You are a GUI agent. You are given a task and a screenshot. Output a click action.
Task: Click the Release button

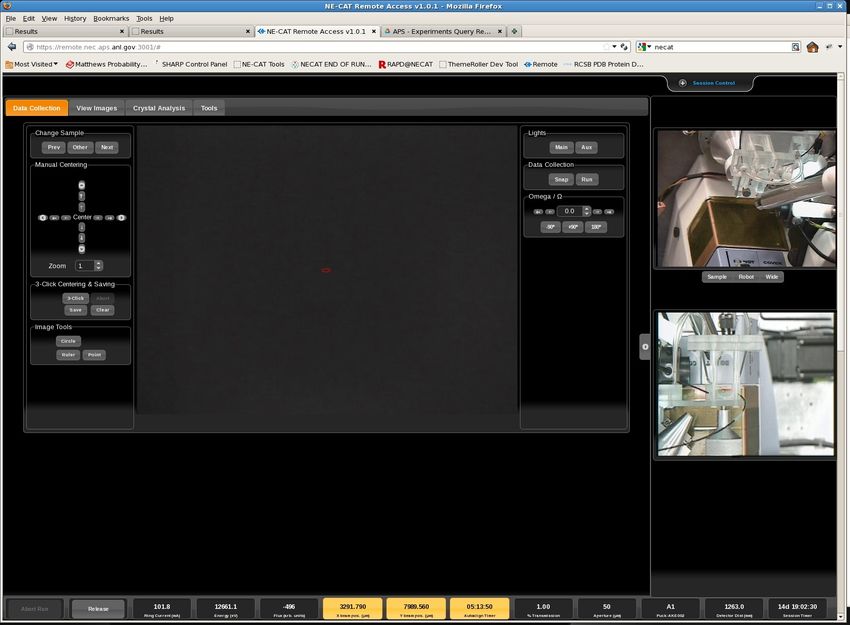coord(98,609)
